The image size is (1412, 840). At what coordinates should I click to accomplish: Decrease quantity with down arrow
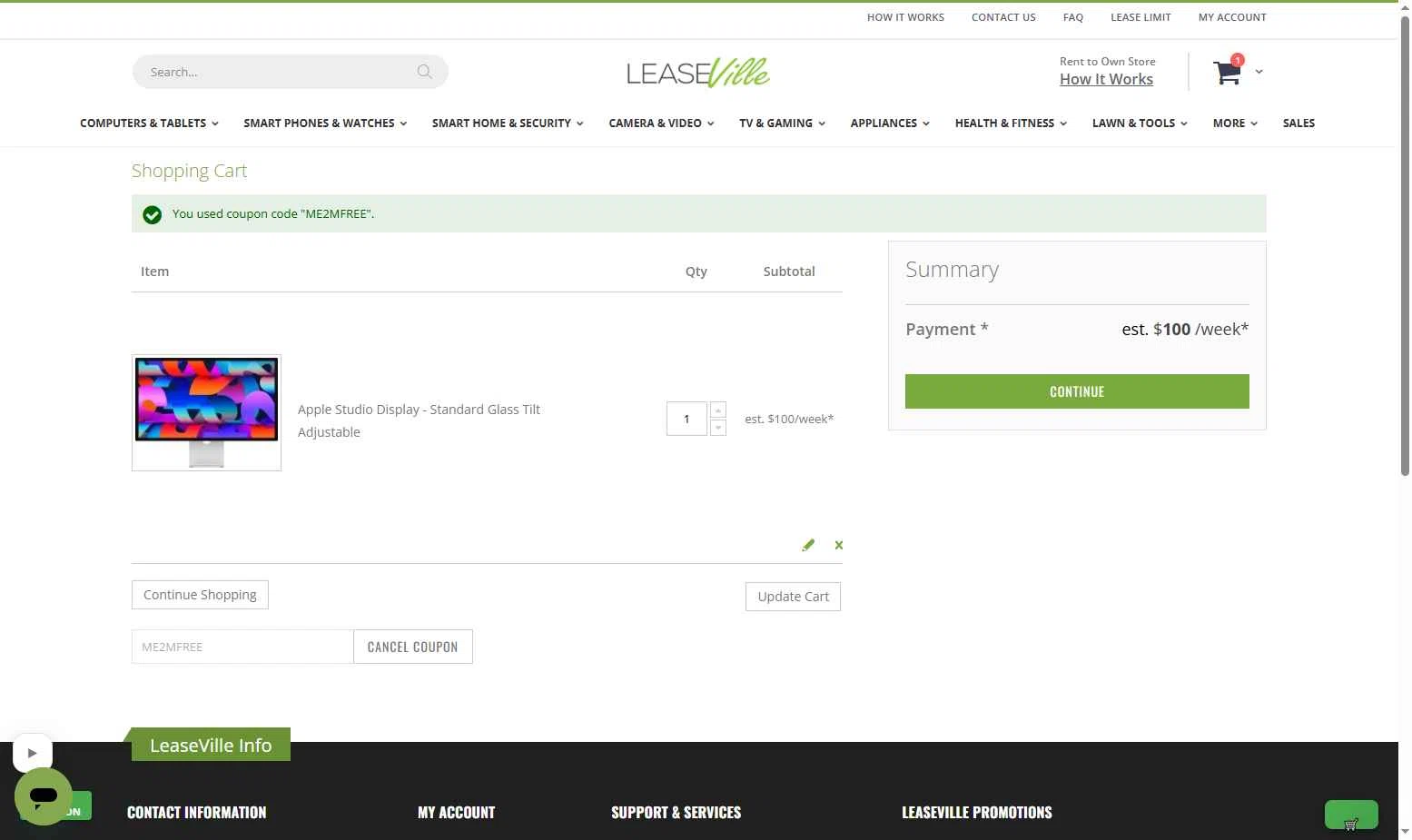pos(718,428)
